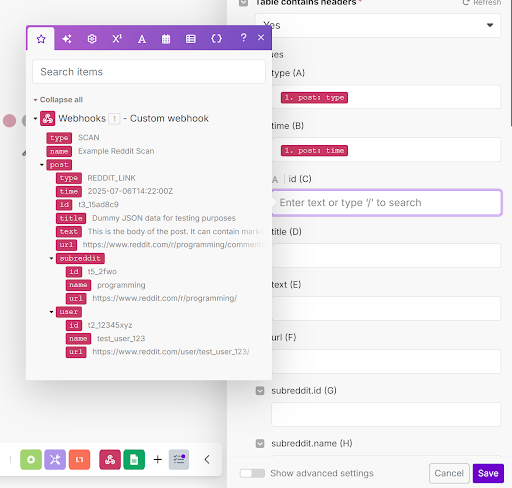The height and width of the screenshot is (488, 512).
Task: Click the Webhooks module icon in picker
Action: (48, 118)
